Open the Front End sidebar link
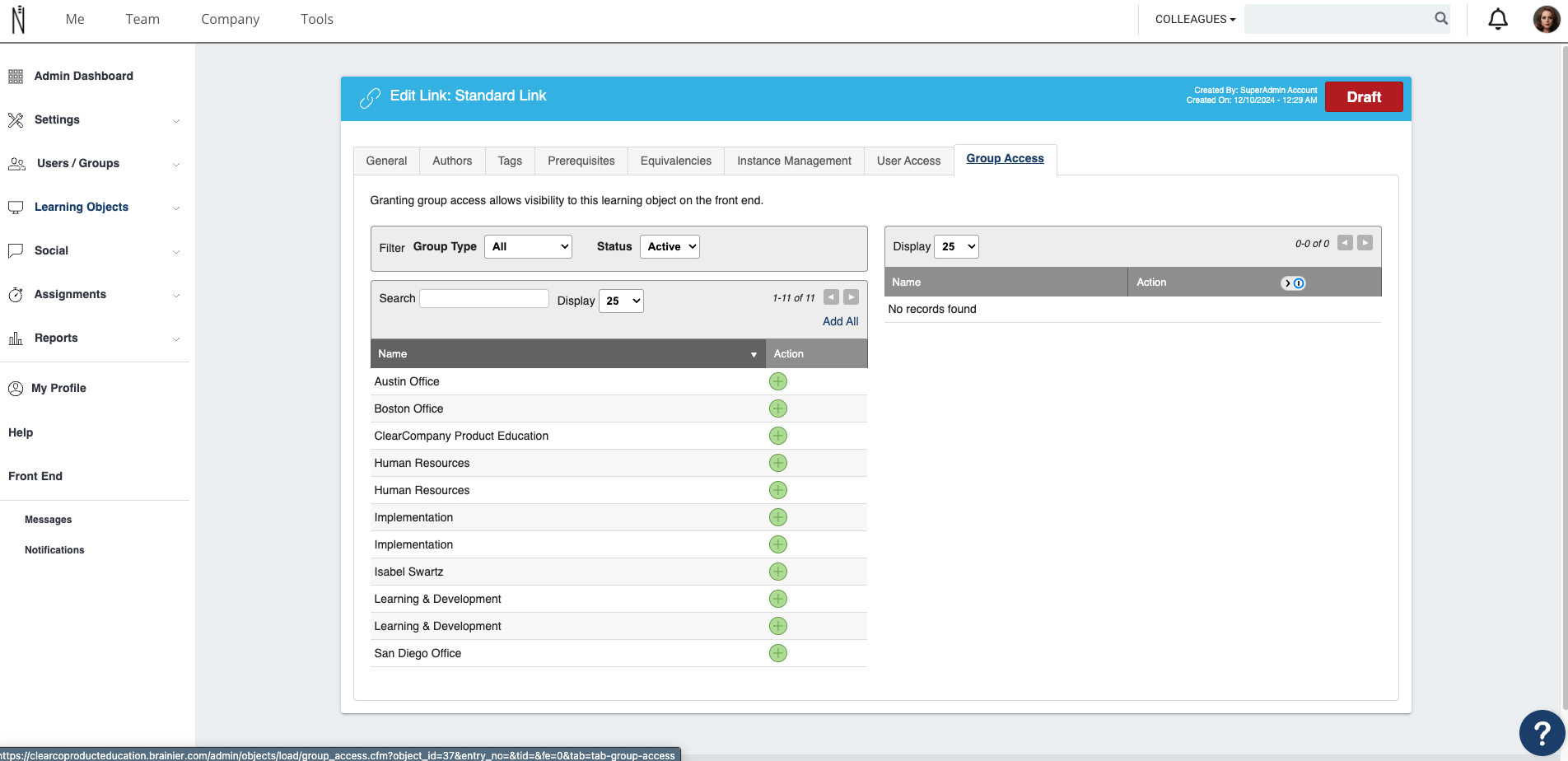Image resolution: width=1568 pixels, height=761 pixels. [x=35, y=476]
